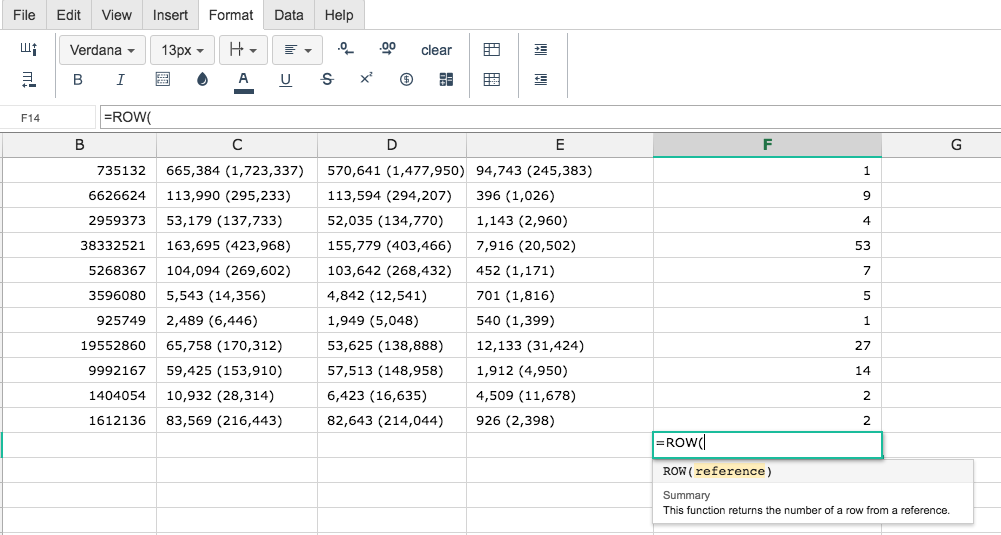Toggle bold formatting

tap(78, 80)
